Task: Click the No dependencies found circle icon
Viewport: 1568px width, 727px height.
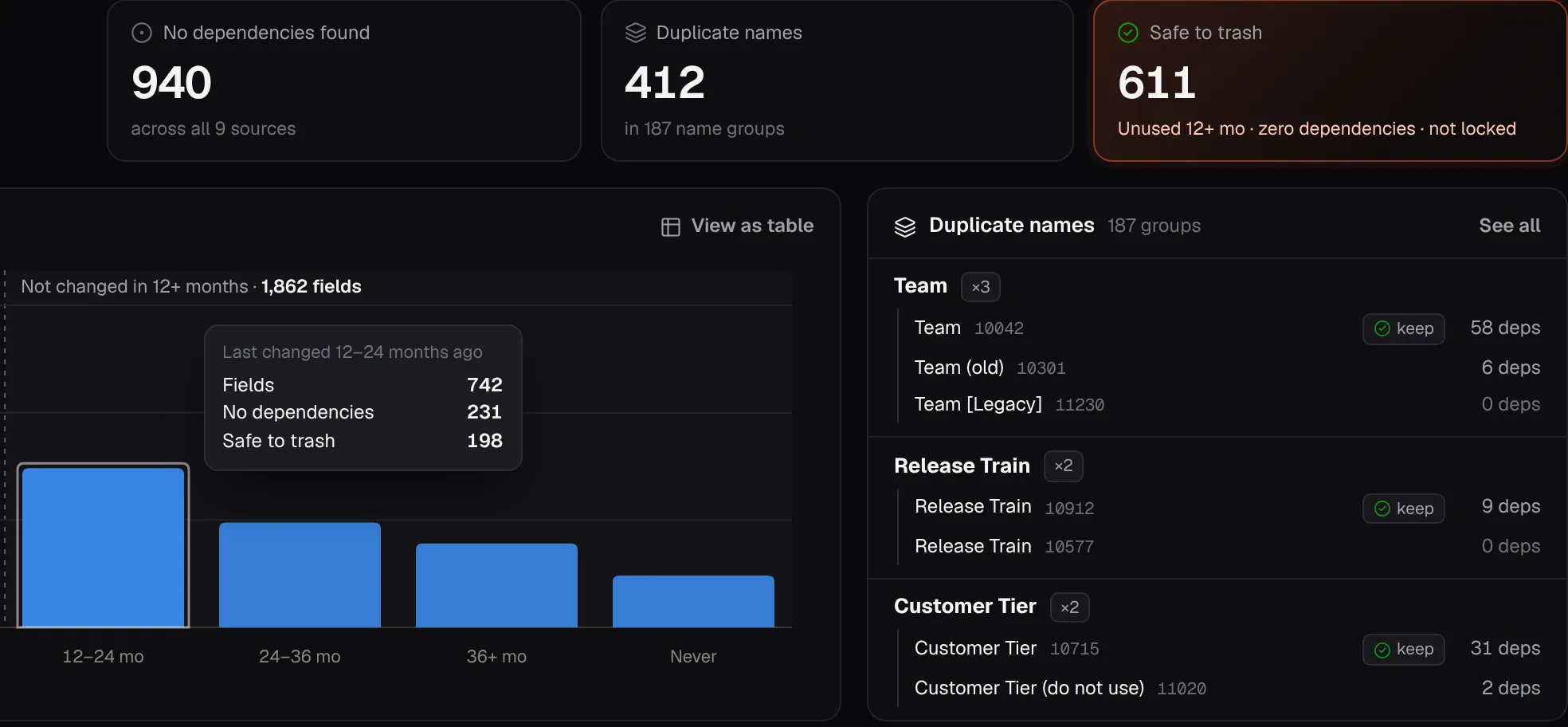Action: (x=142, y=33)
